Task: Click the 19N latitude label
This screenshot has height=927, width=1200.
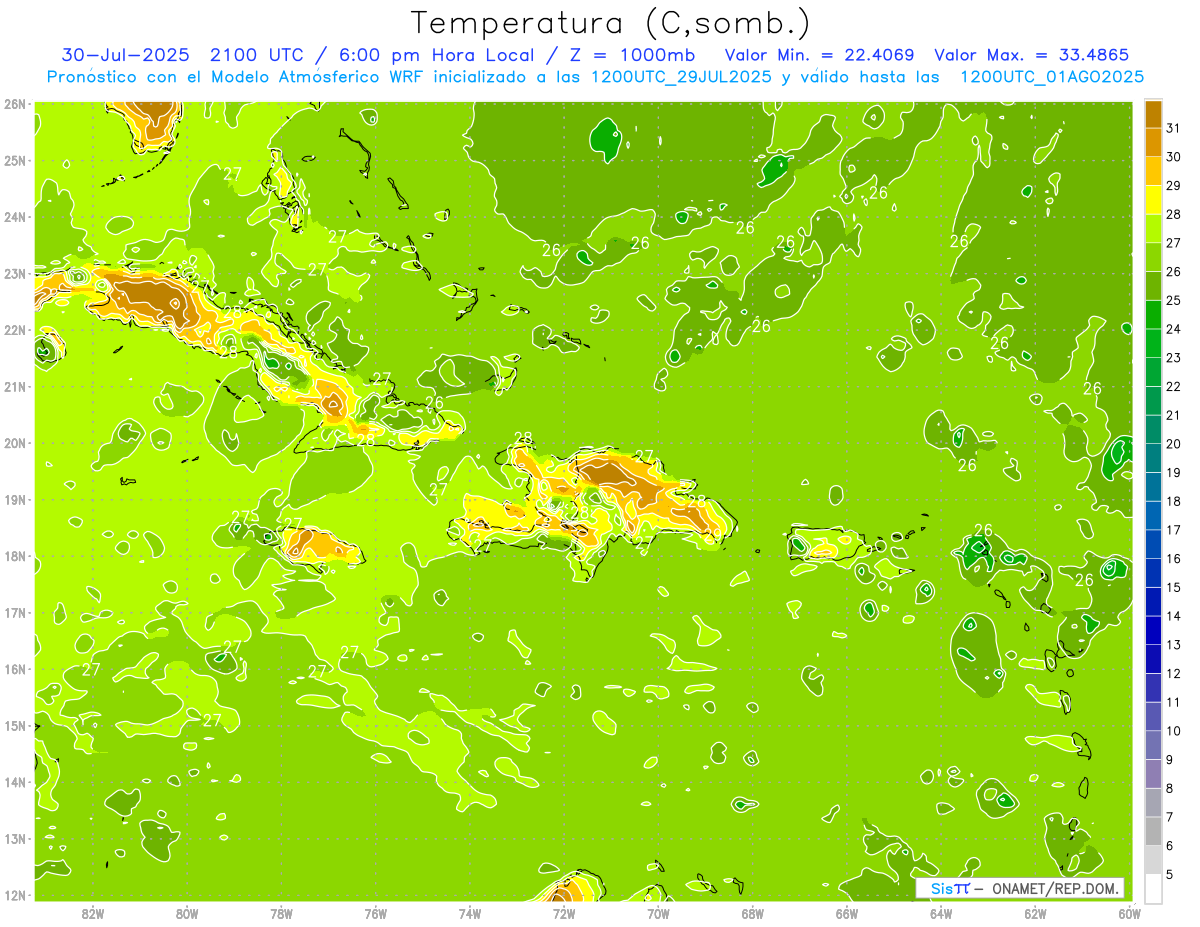Action: [15, 500]
